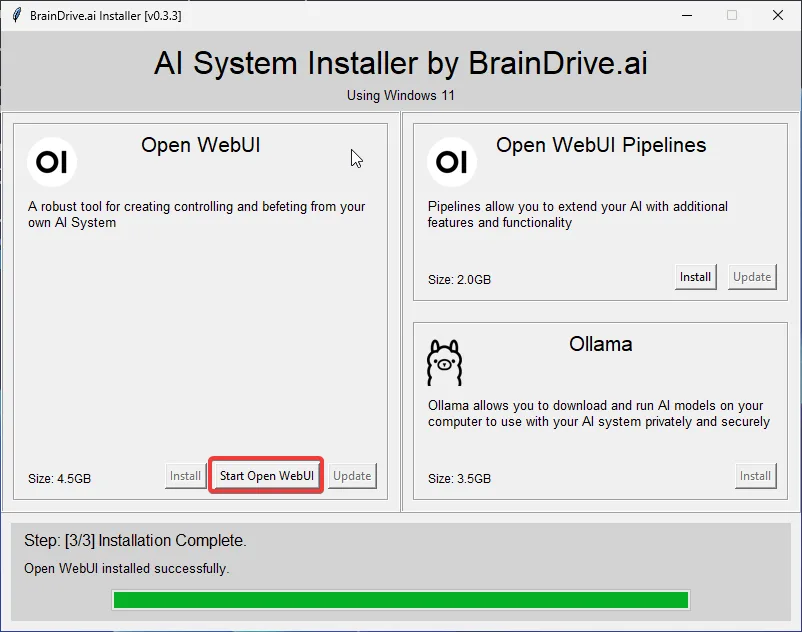
Task: Click the Install button in the Ollama card
Action: (x=755, y=476)
